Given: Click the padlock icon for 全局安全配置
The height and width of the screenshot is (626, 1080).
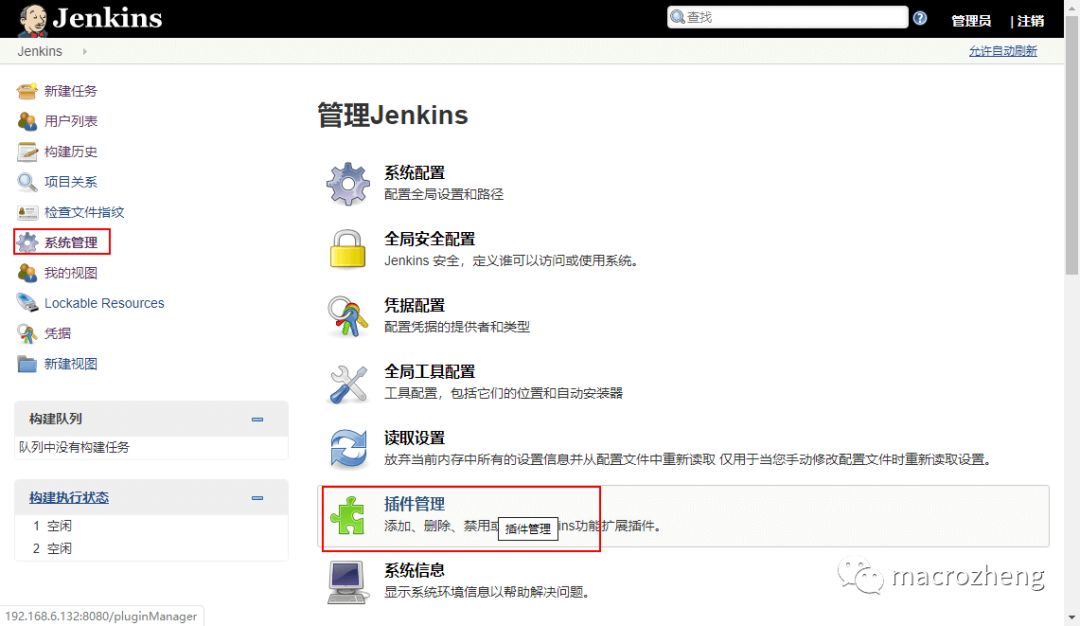Looking at the screenshot, I should [348, 249].
